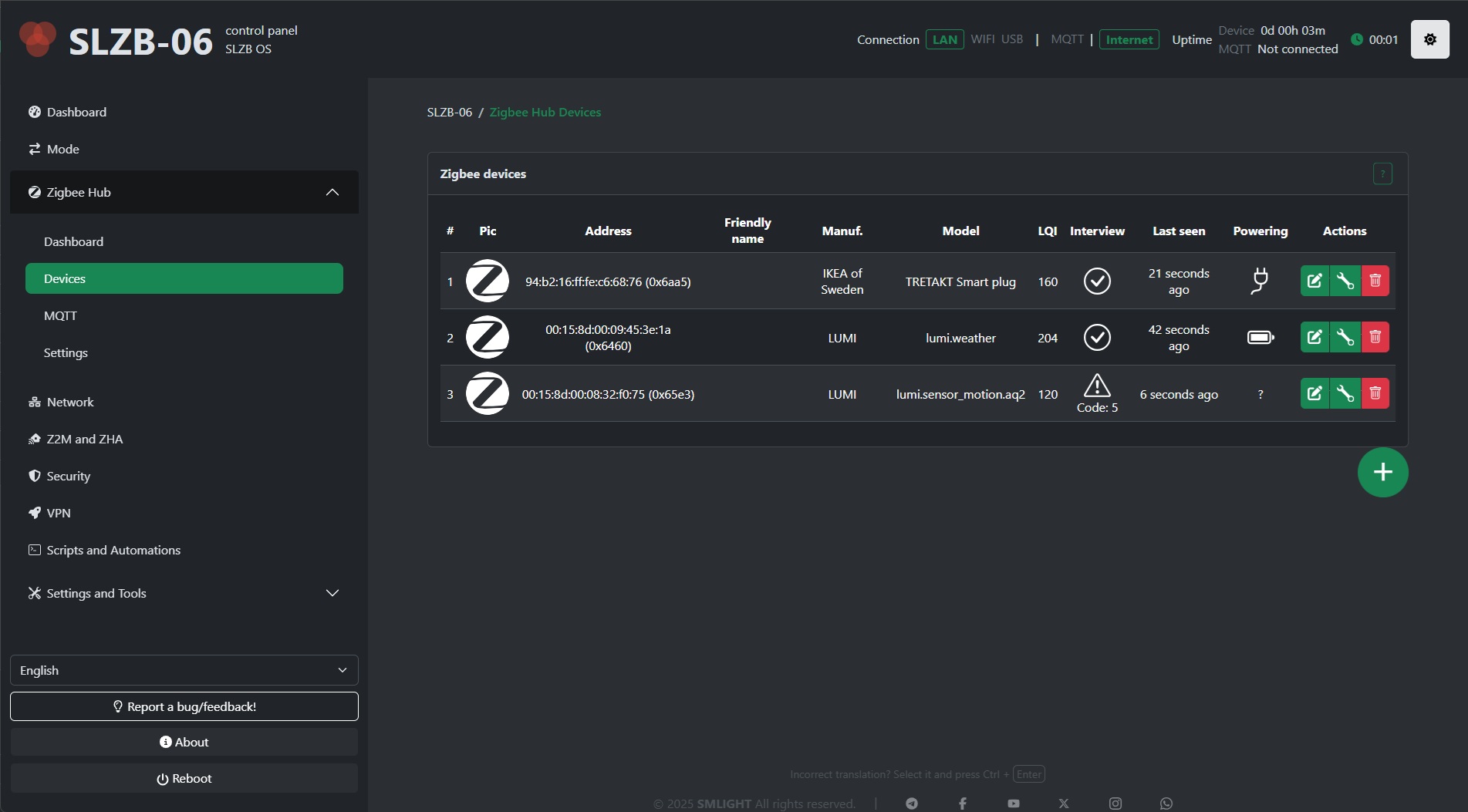Click the Telegram icon in footer

pos(912,804)
